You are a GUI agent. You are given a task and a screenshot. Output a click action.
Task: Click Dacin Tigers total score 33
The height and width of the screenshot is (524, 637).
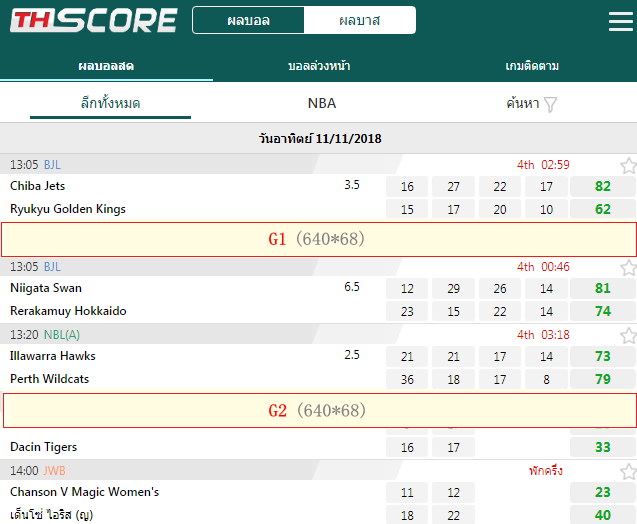point(602,447)
